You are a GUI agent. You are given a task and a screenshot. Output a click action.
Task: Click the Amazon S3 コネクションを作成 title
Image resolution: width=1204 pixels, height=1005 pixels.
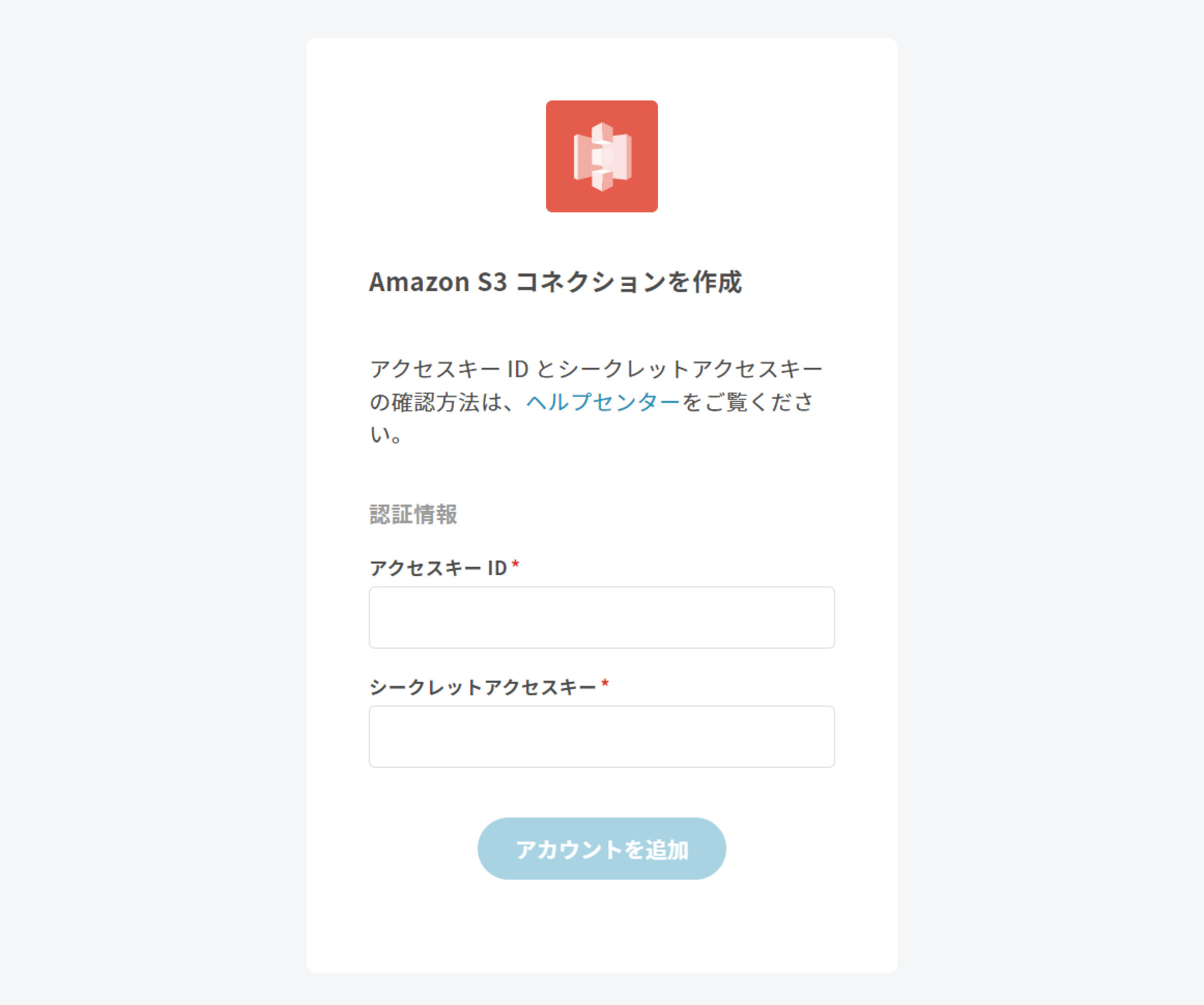point(555,282)
